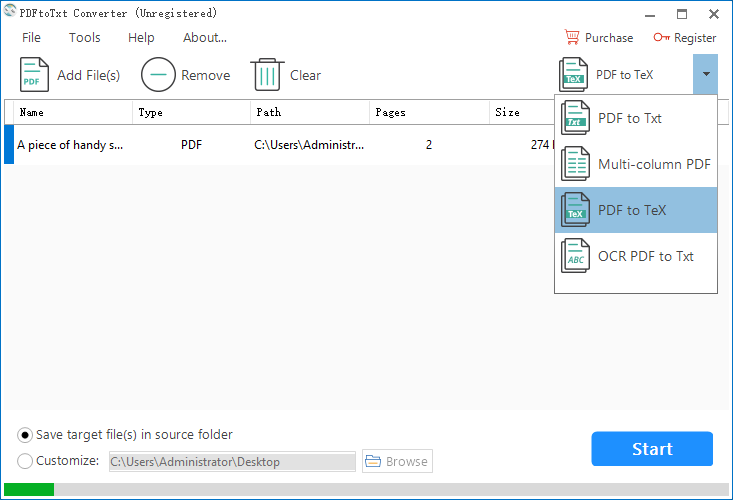
Task: Open the Tools menu
Action: 85,37
